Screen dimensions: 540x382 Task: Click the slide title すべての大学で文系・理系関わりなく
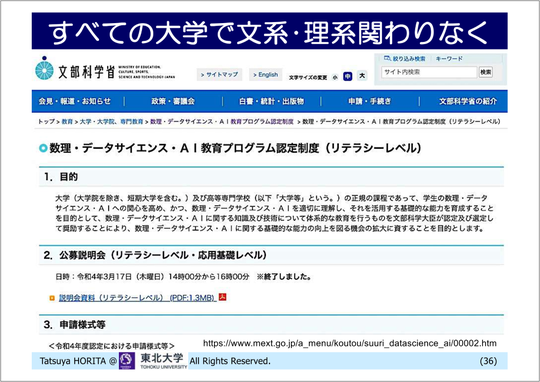click(x=269, y=32)
